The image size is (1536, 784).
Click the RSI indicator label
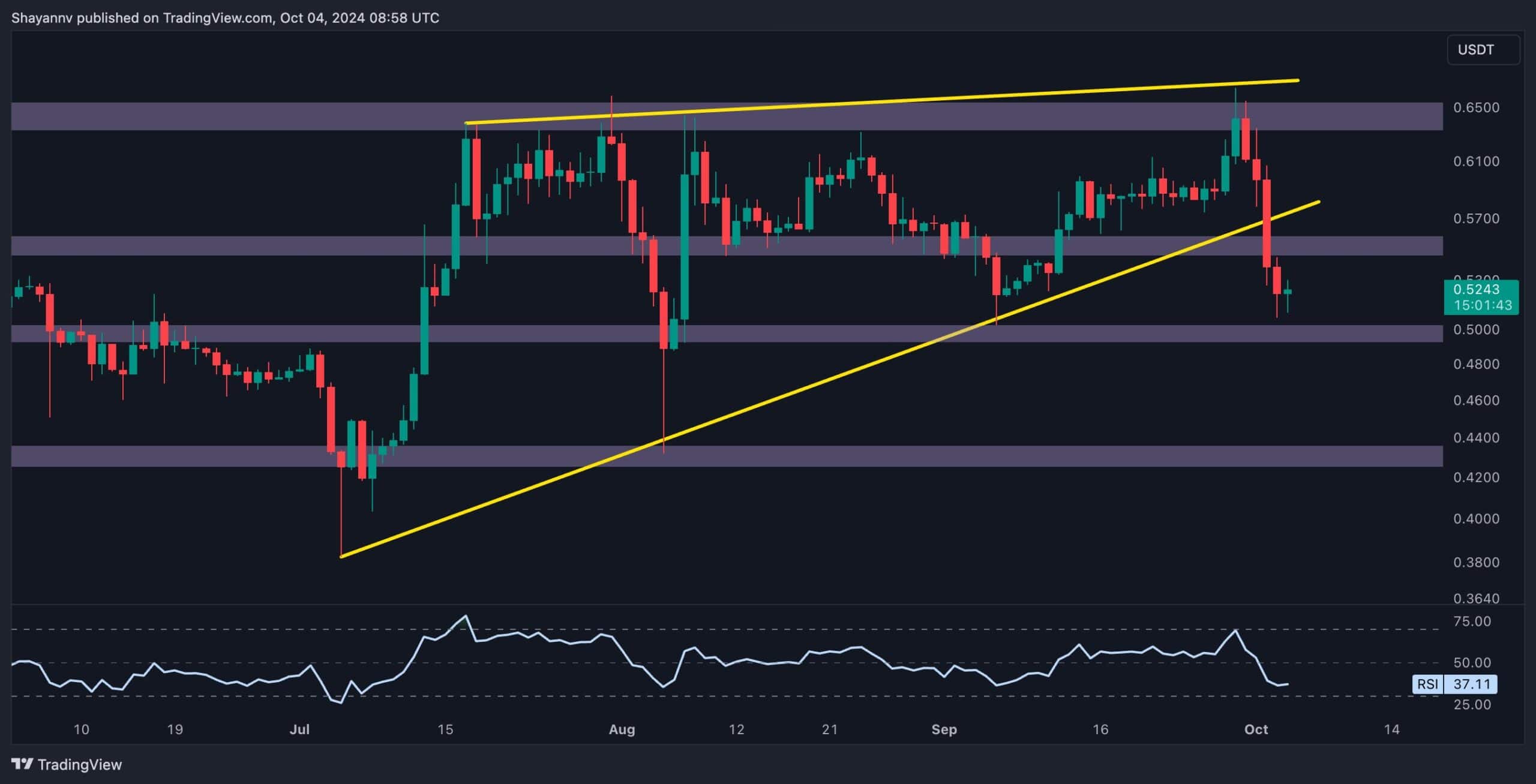(x=1427, y=684)
